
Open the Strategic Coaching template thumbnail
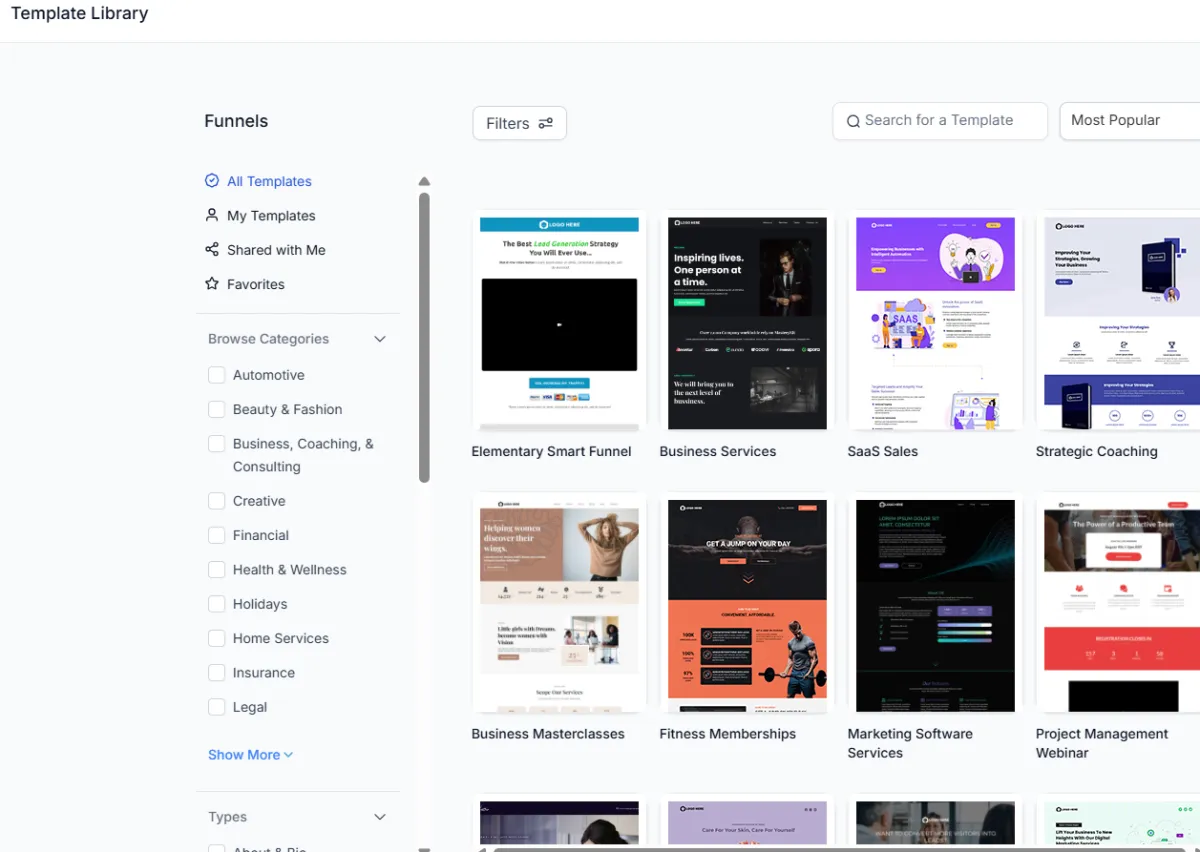point(1122,323)
